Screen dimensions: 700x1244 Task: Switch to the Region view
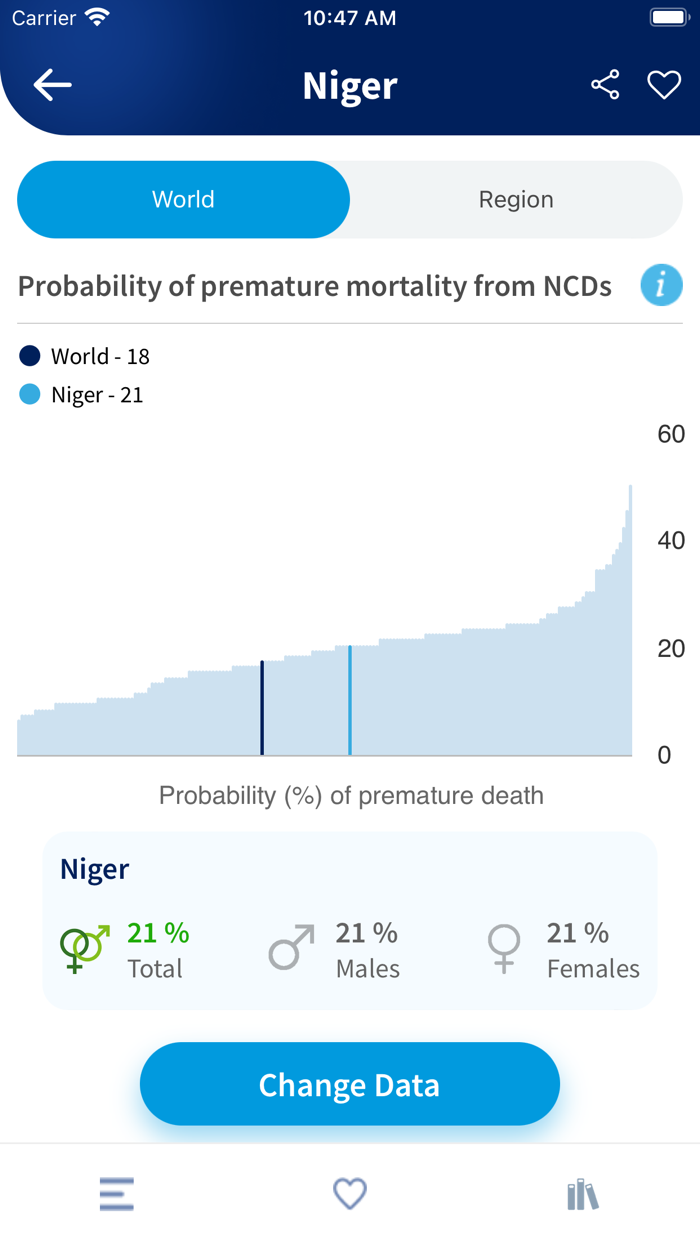point(516,199)
